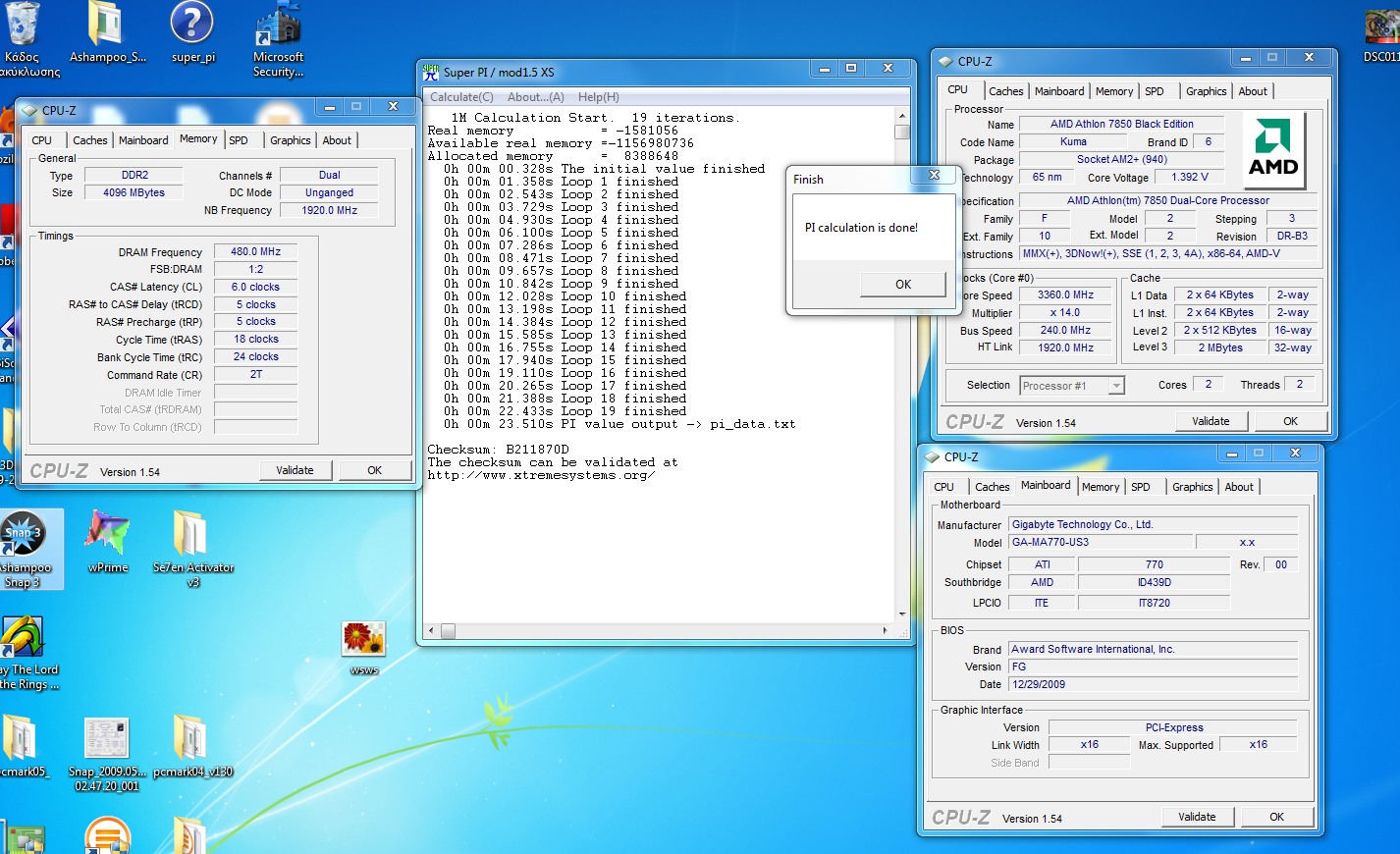Click the GA-MA770-US3 model field

[1102, 542]
